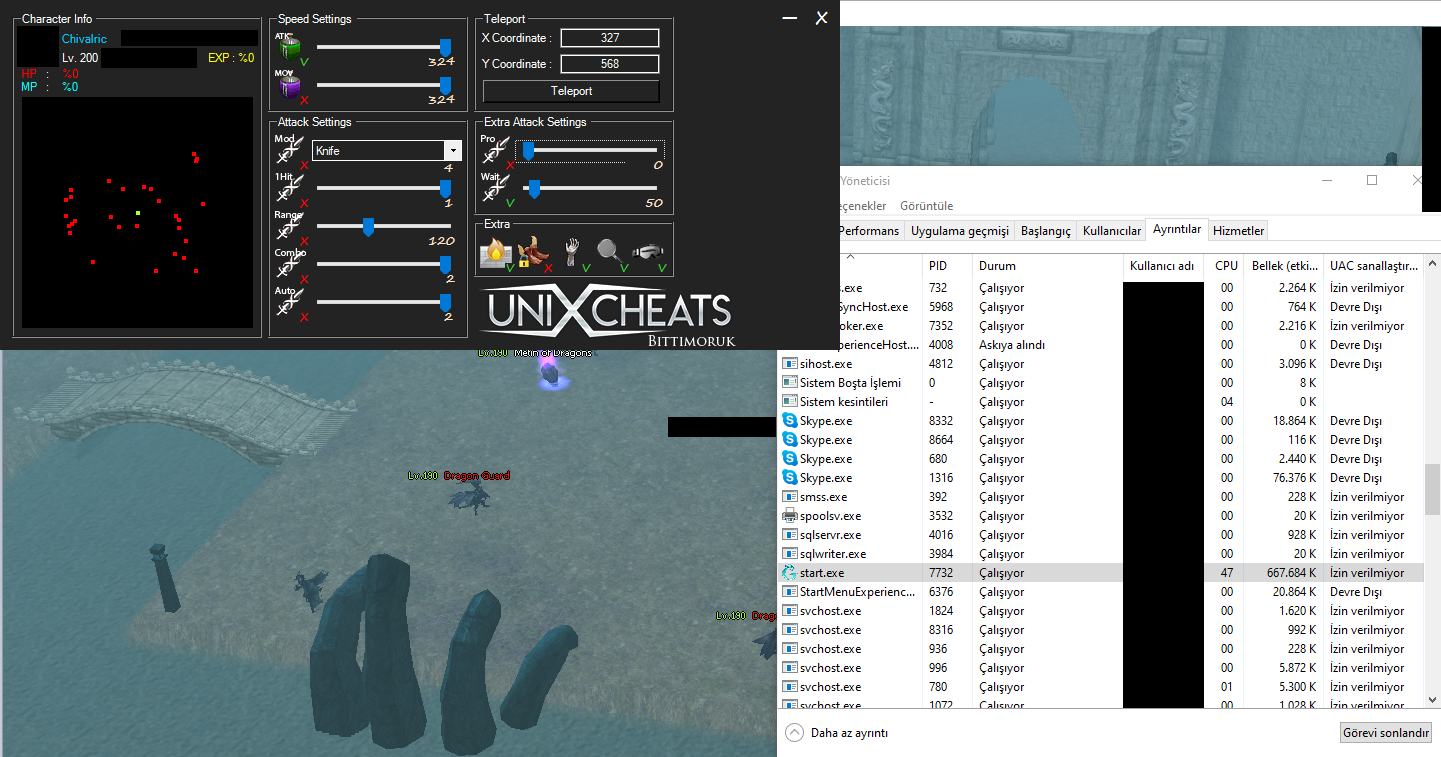
Task: Click the Auto slider handle
Action: [x=445, y=303]
